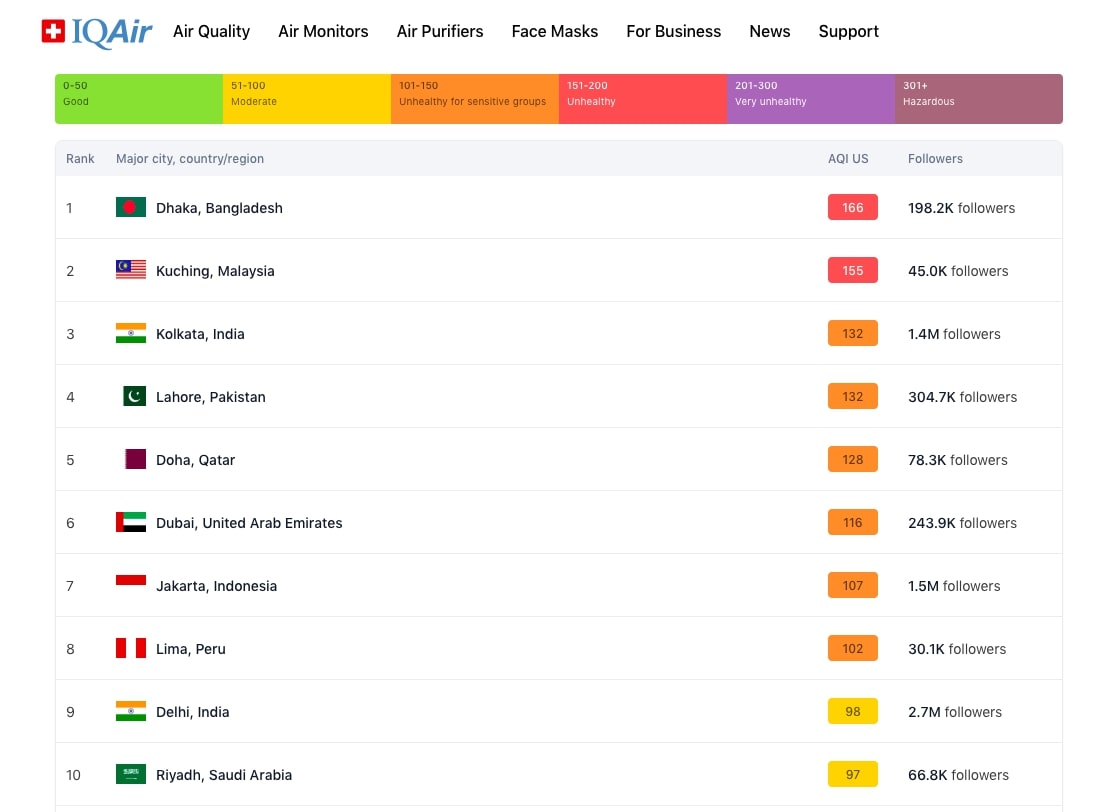The height and width of the screenshot is (812, 1106).
Task: Click 243.9K followers for Dubai
Action: coord(963,523)
